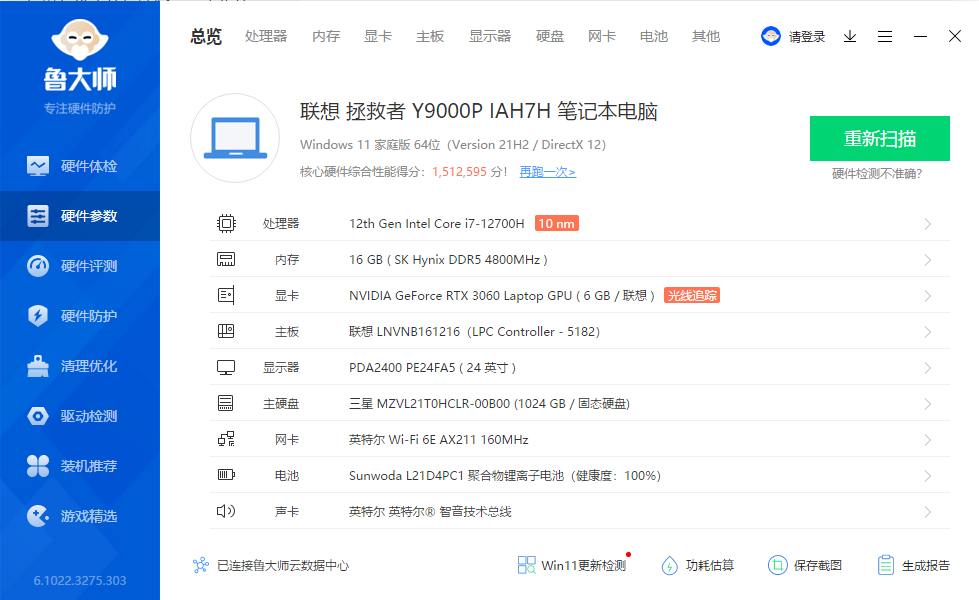Screen dimensions: 979x600
Task: Click the 硬件防护 shield icon
Action: tap(38, 316)
